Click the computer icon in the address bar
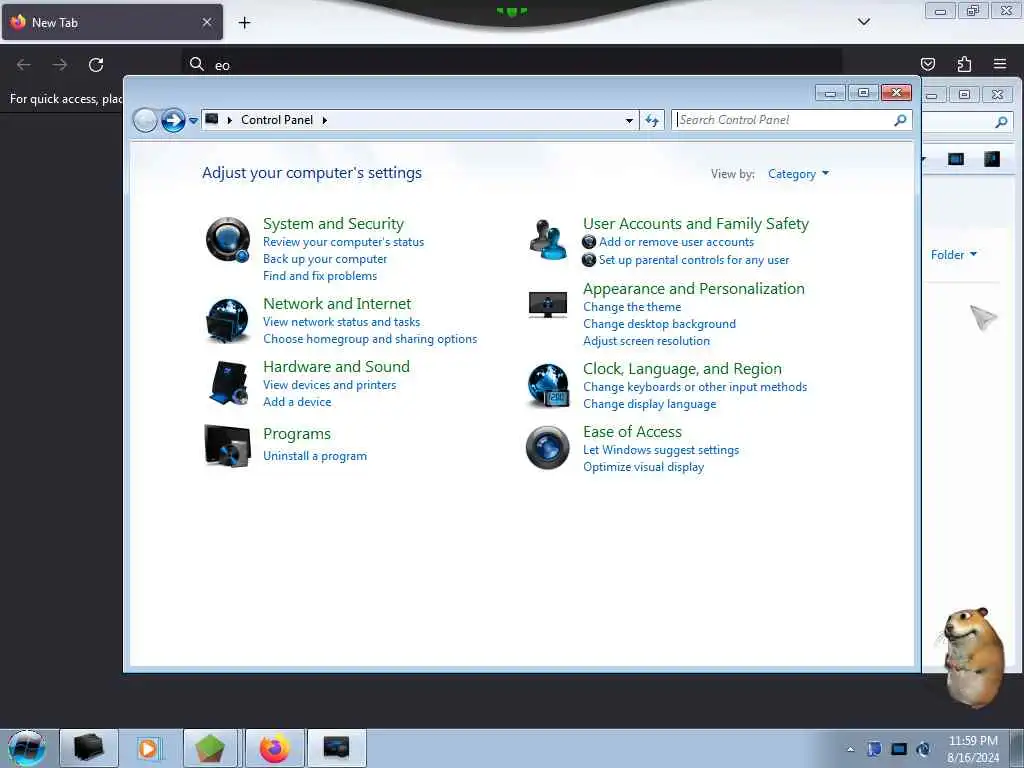Viewport: 1024px width, 768px height. tap(212, 119)
